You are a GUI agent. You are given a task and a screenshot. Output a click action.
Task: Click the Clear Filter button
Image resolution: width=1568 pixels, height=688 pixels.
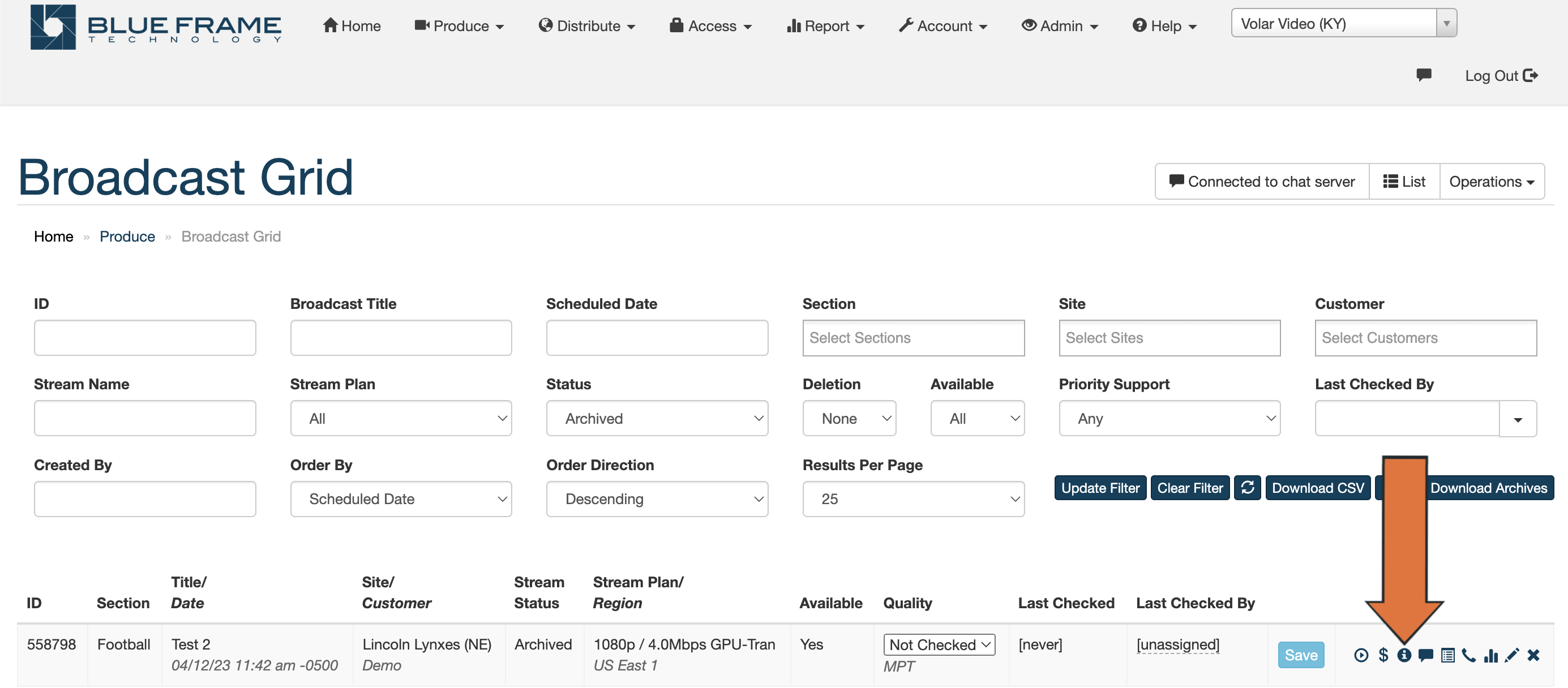pos(1190,487)
